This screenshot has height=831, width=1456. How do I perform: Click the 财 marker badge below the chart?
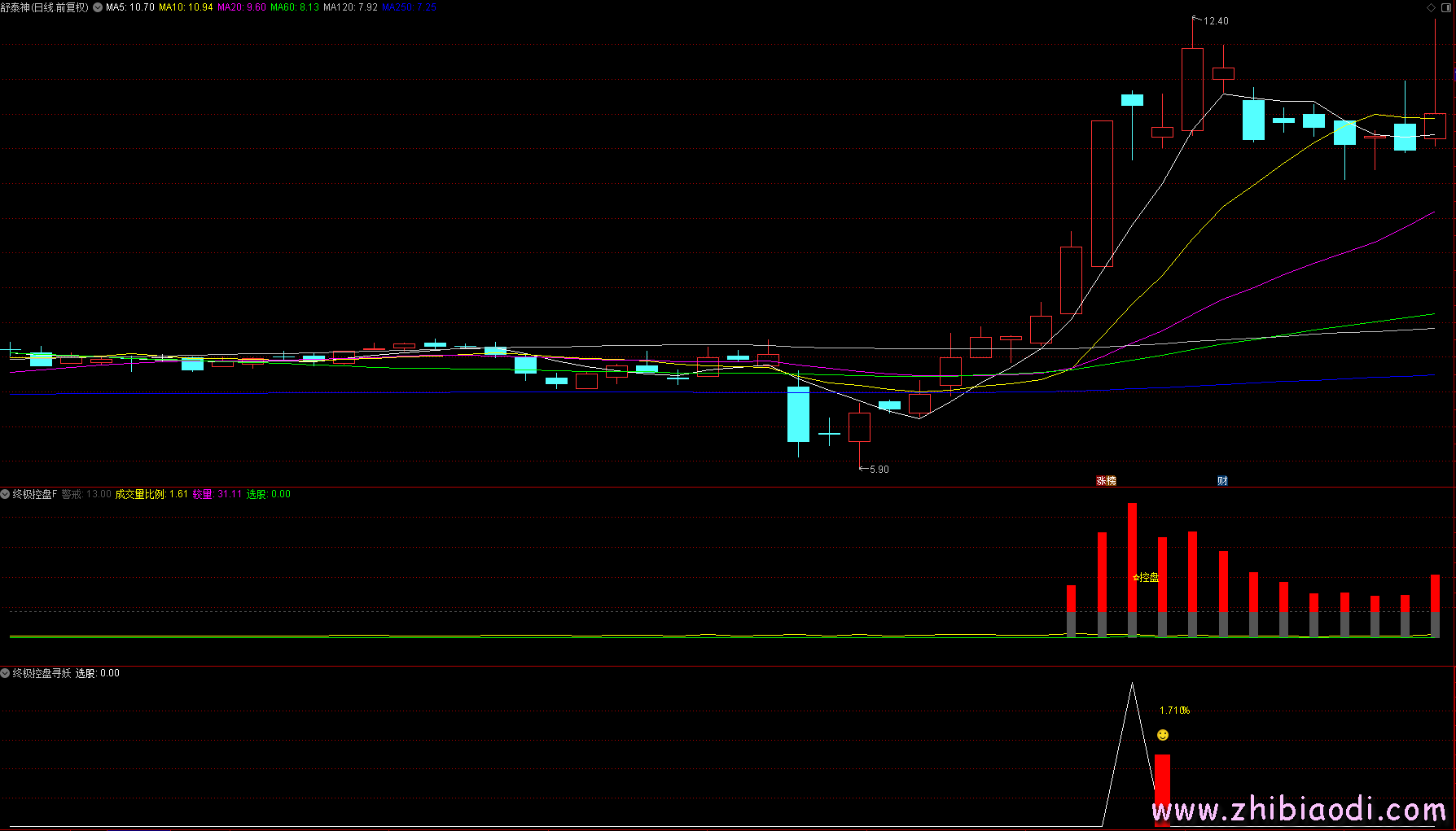[x=1222, y=481]
